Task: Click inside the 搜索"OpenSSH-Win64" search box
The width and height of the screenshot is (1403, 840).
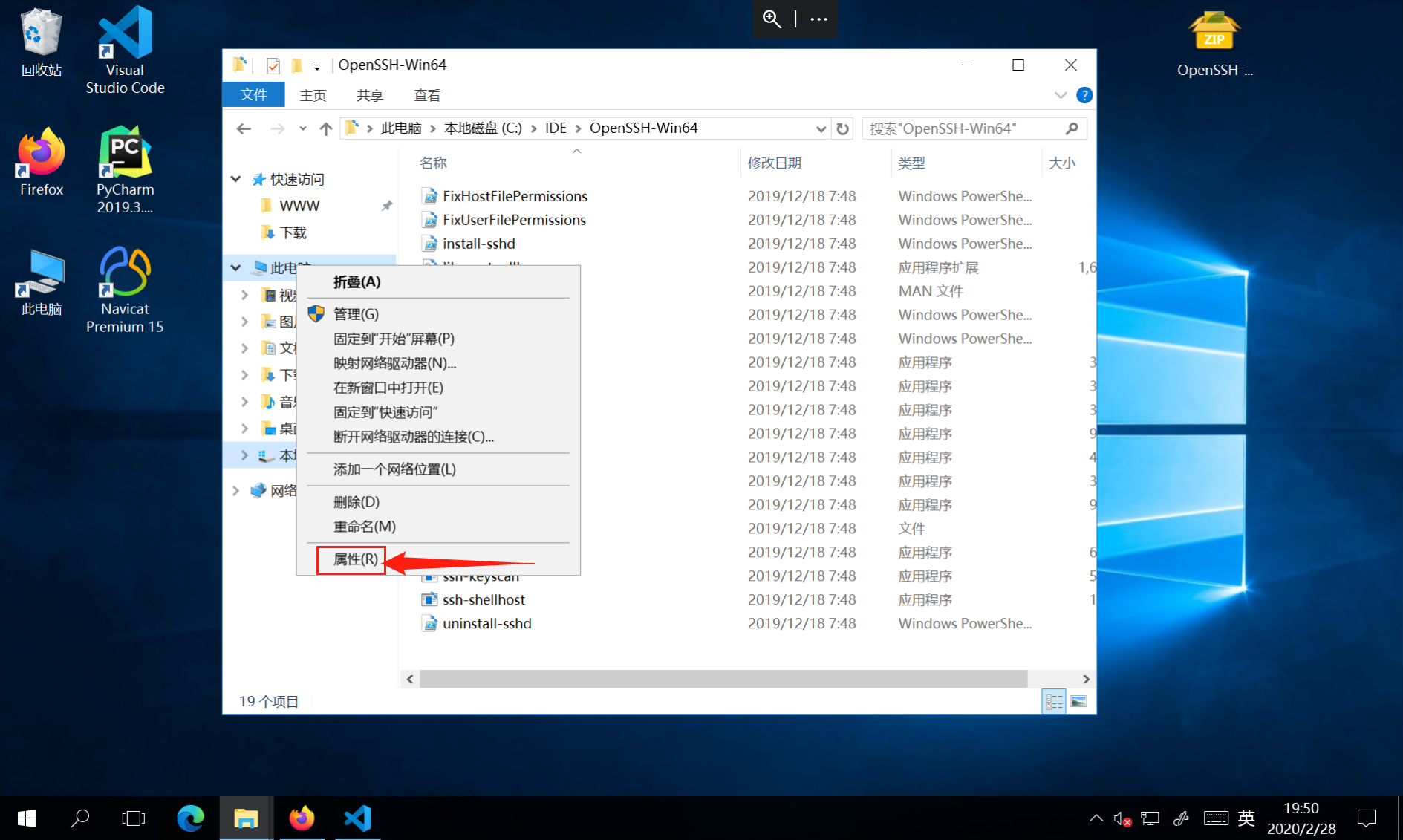Action: [966, 128]
